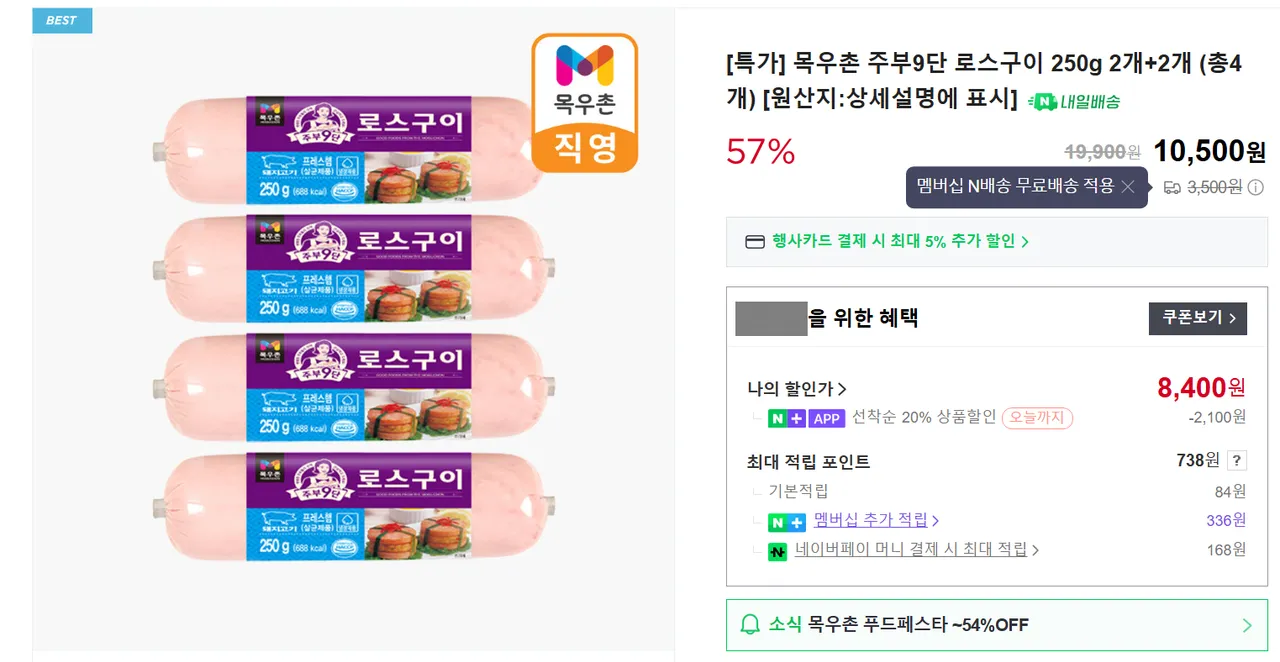Click the arrow on the 목우촌 푸드페스타 banner
1280x662 pixels.
(x=1247, y=626)
